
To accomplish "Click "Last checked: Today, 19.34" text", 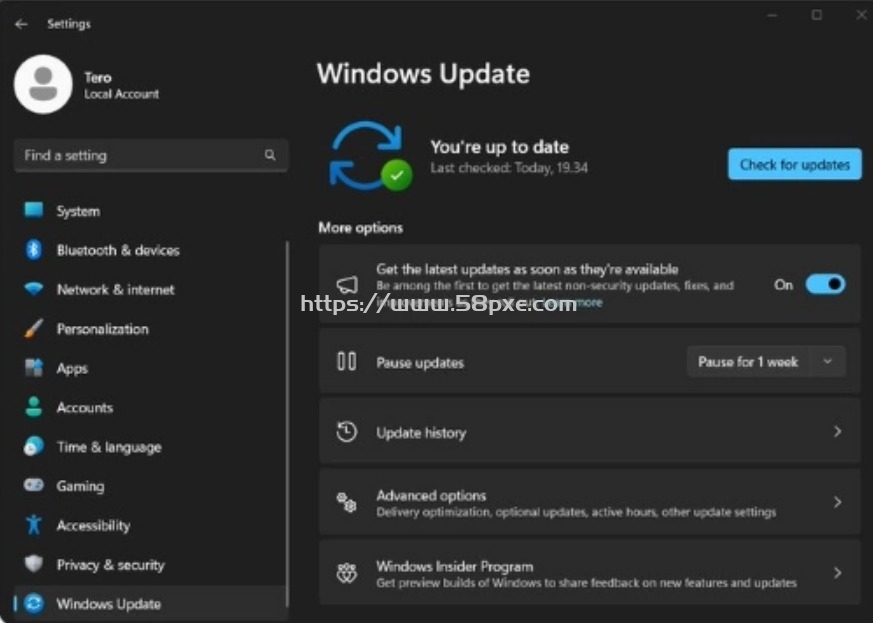I will click(509, 168).
